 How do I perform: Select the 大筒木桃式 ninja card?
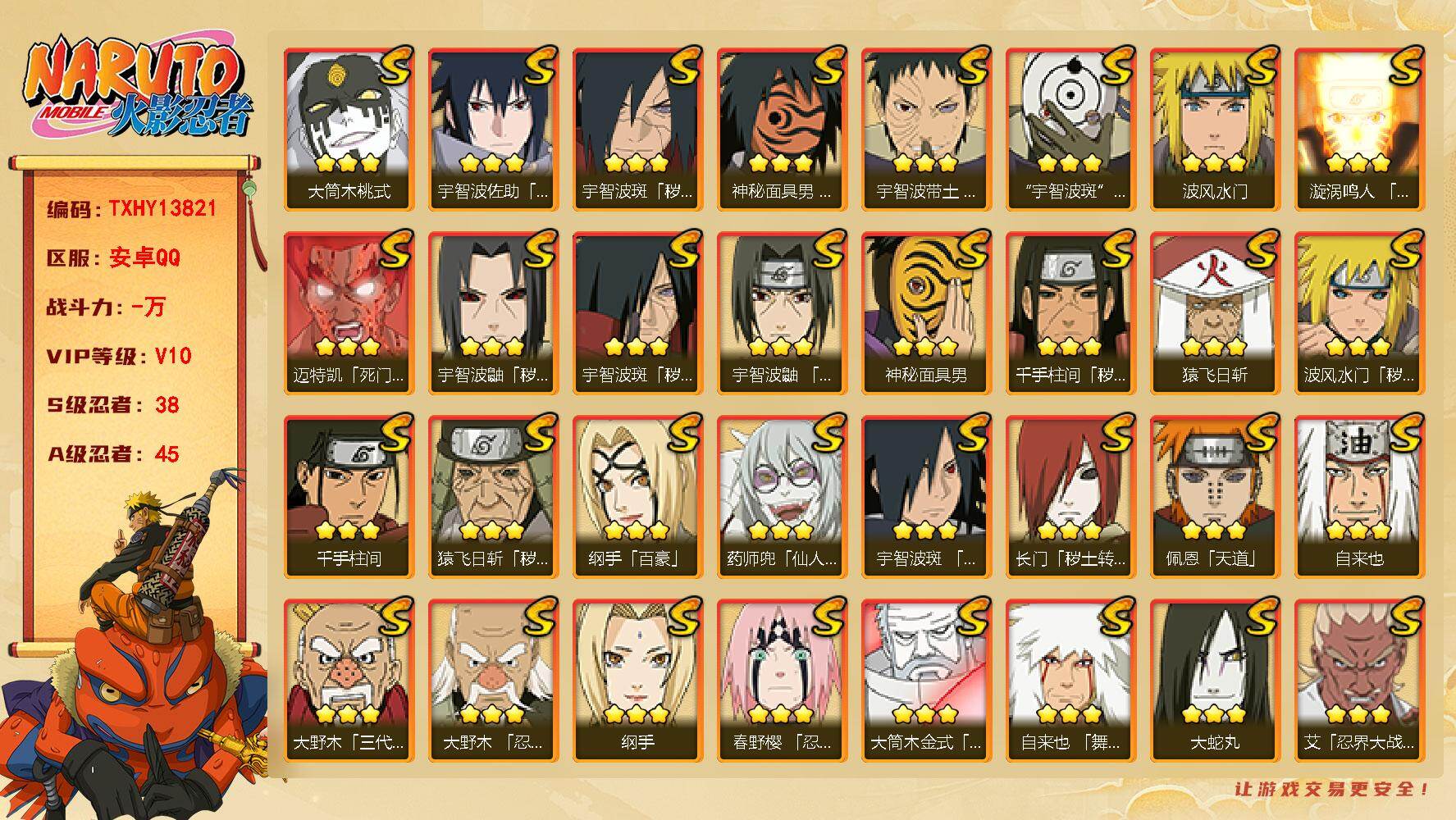click(349, 130)
